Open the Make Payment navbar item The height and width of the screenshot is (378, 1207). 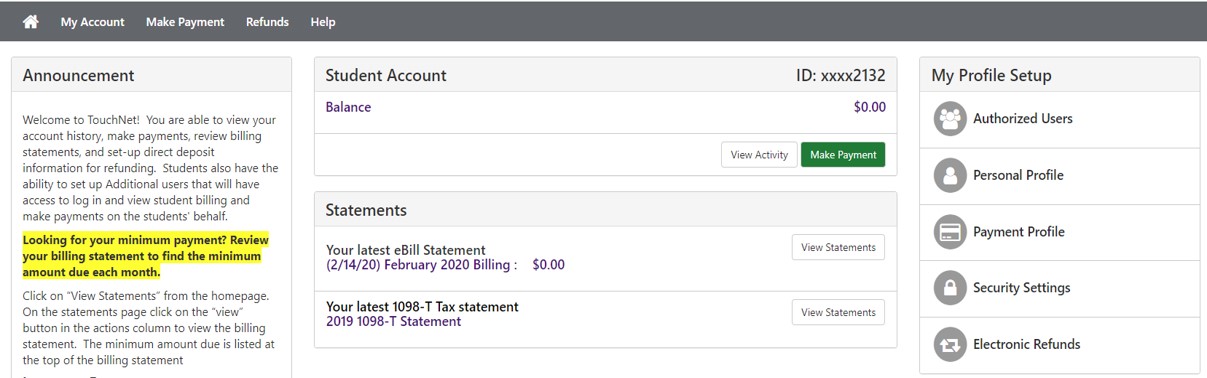(x=185, y=22)
